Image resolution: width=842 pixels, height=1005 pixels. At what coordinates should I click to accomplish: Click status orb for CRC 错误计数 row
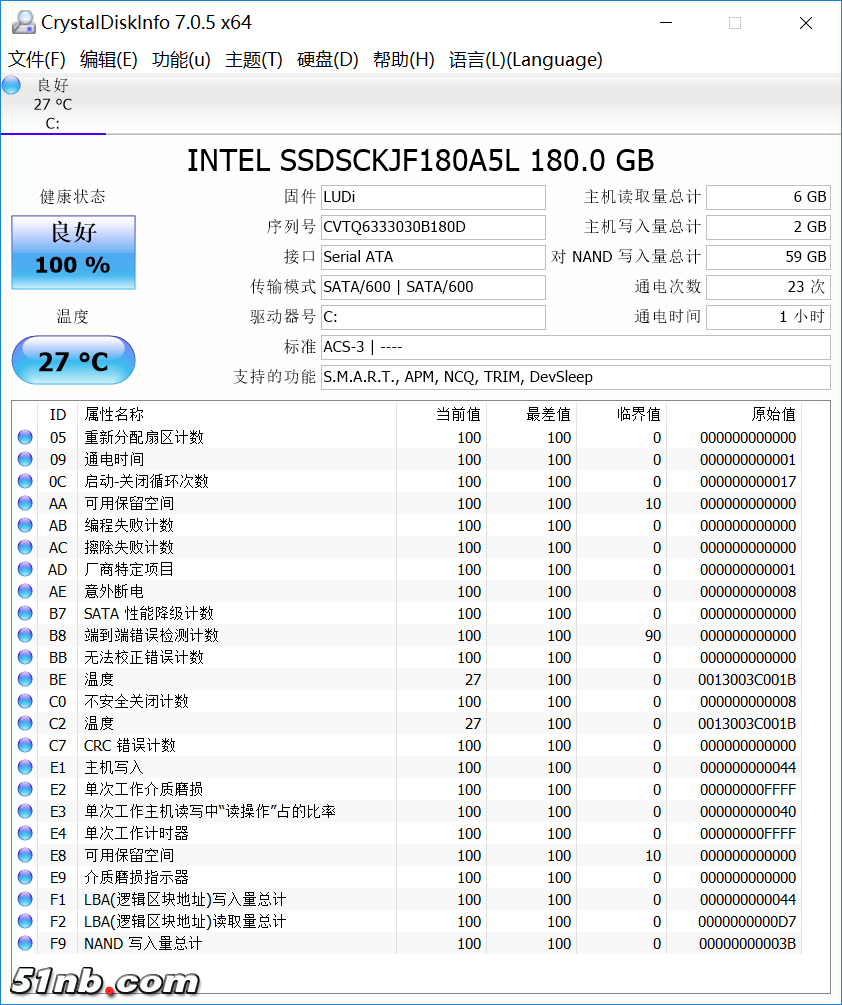[25, 745]
